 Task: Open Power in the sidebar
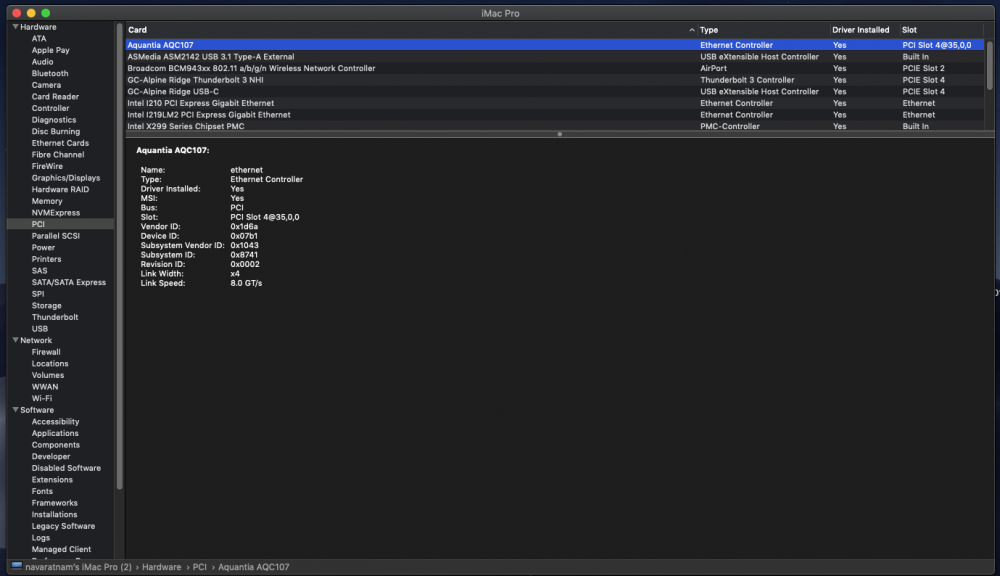click(x=43, y=247)
